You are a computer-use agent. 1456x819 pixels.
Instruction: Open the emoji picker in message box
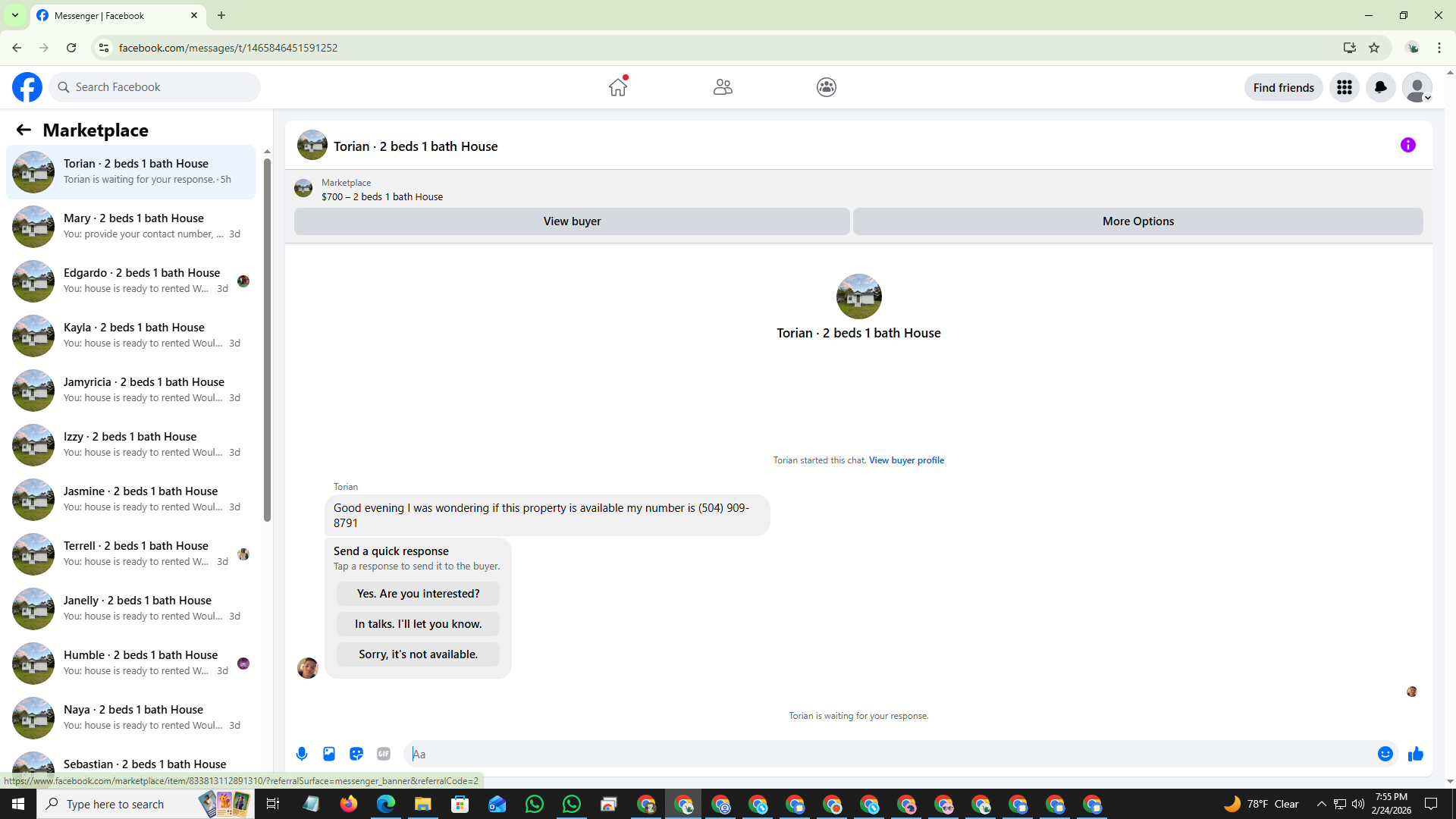(x=1385, y=754)
